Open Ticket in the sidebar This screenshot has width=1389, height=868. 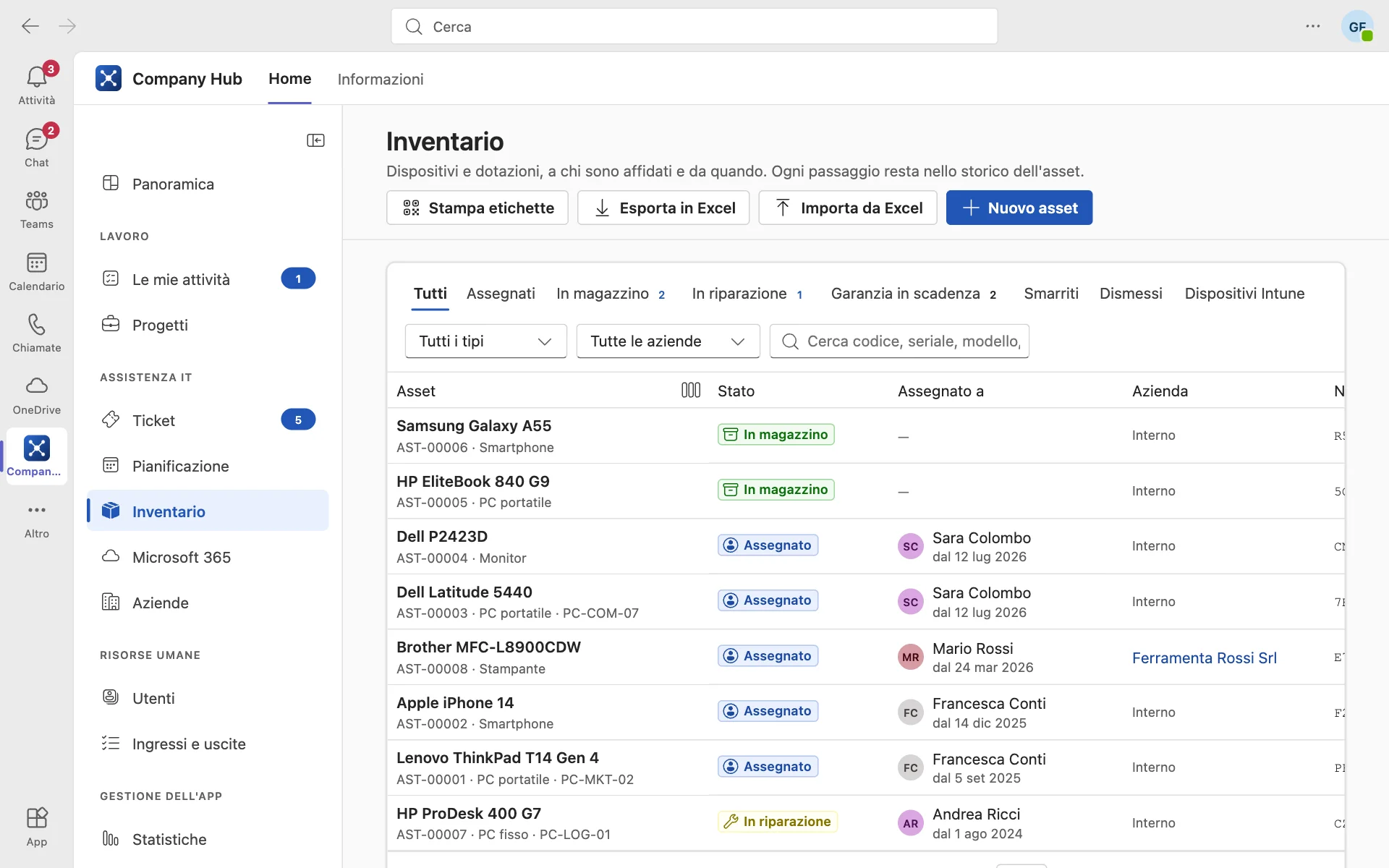208,420
